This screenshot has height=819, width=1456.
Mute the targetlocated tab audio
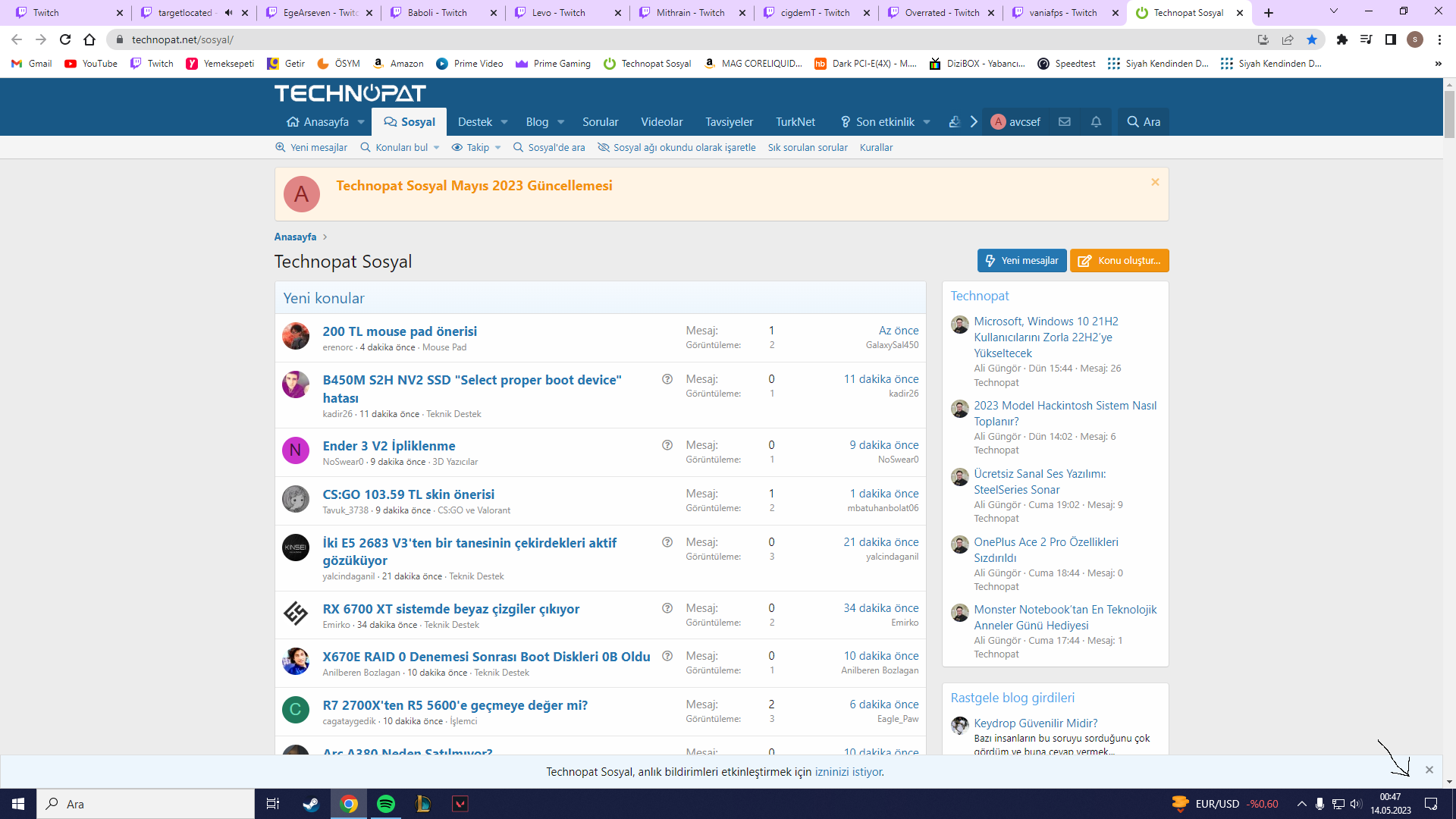pyautogui.click(x=228, y=13)
